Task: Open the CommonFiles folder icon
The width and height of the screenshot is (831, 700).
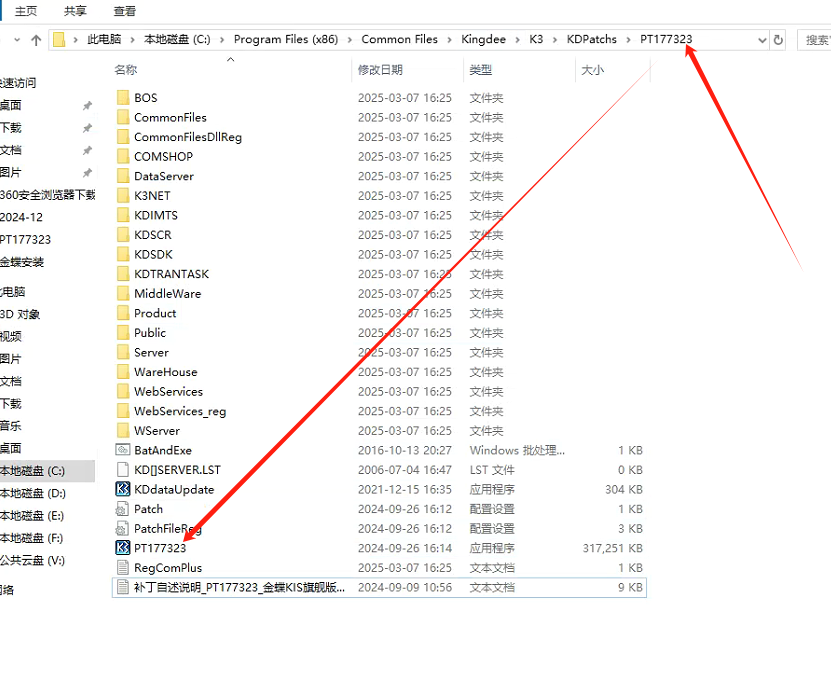Action: (123, 117)
